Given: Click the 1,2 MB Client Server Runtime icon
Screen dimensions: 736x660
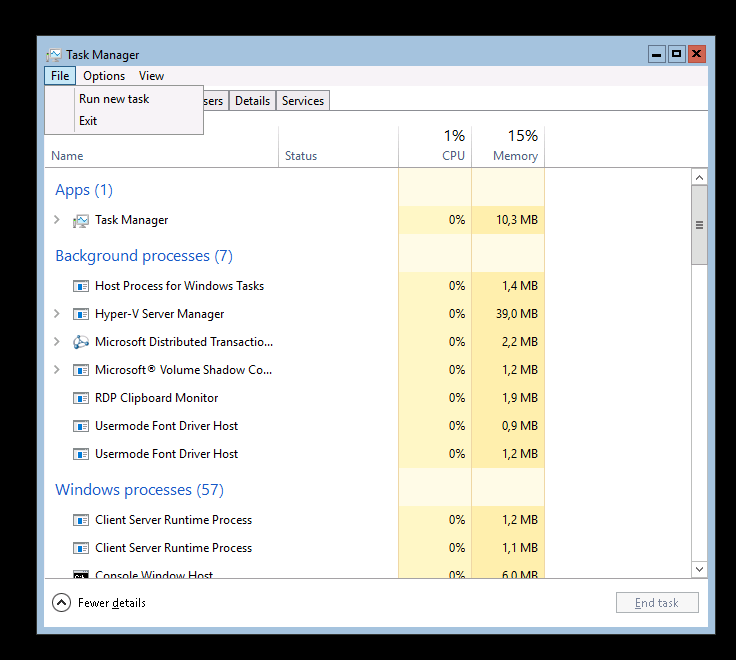Looking at the screenshot, I should click(x=81, y=520).
